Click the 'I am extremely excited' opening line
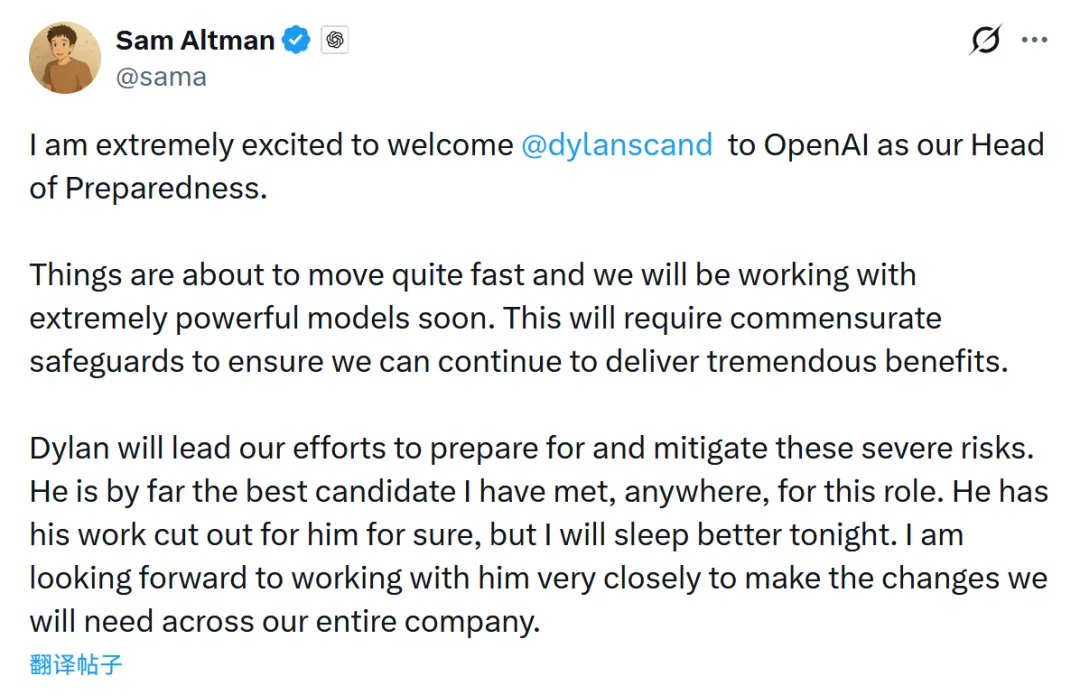This screenshot has height=695, width=1080. (271, 145)
